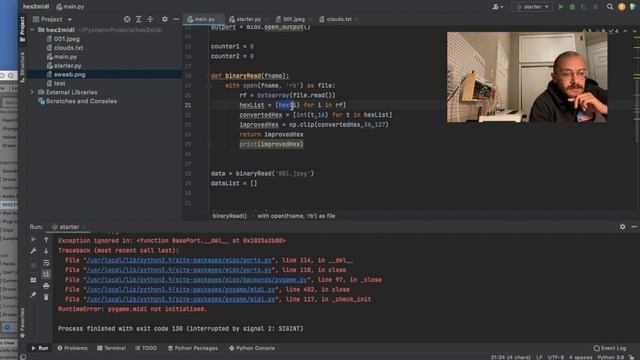Viewport: 640px width, 360px height.
Task: Select the test file in project tree
Action: click(x=60, y=83)
